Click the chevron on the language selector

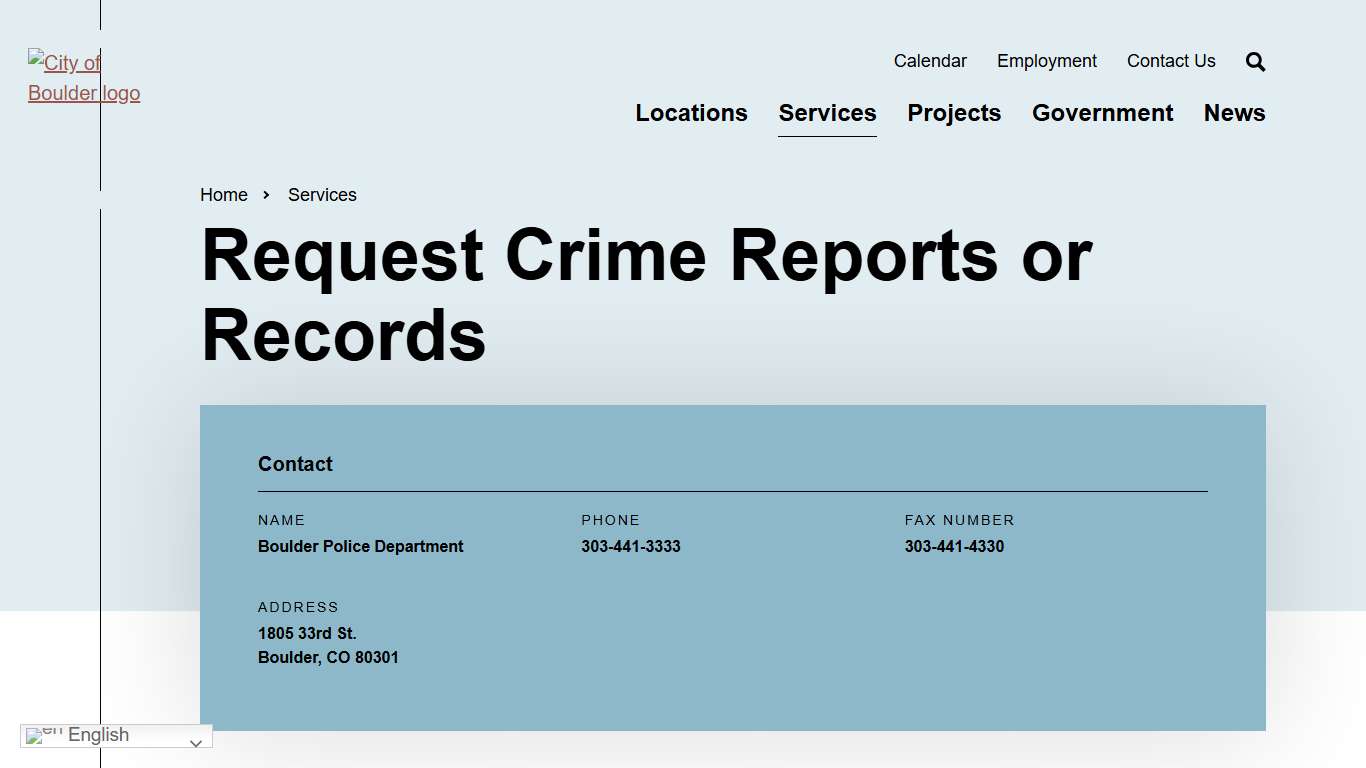click(x=197, y=742)
